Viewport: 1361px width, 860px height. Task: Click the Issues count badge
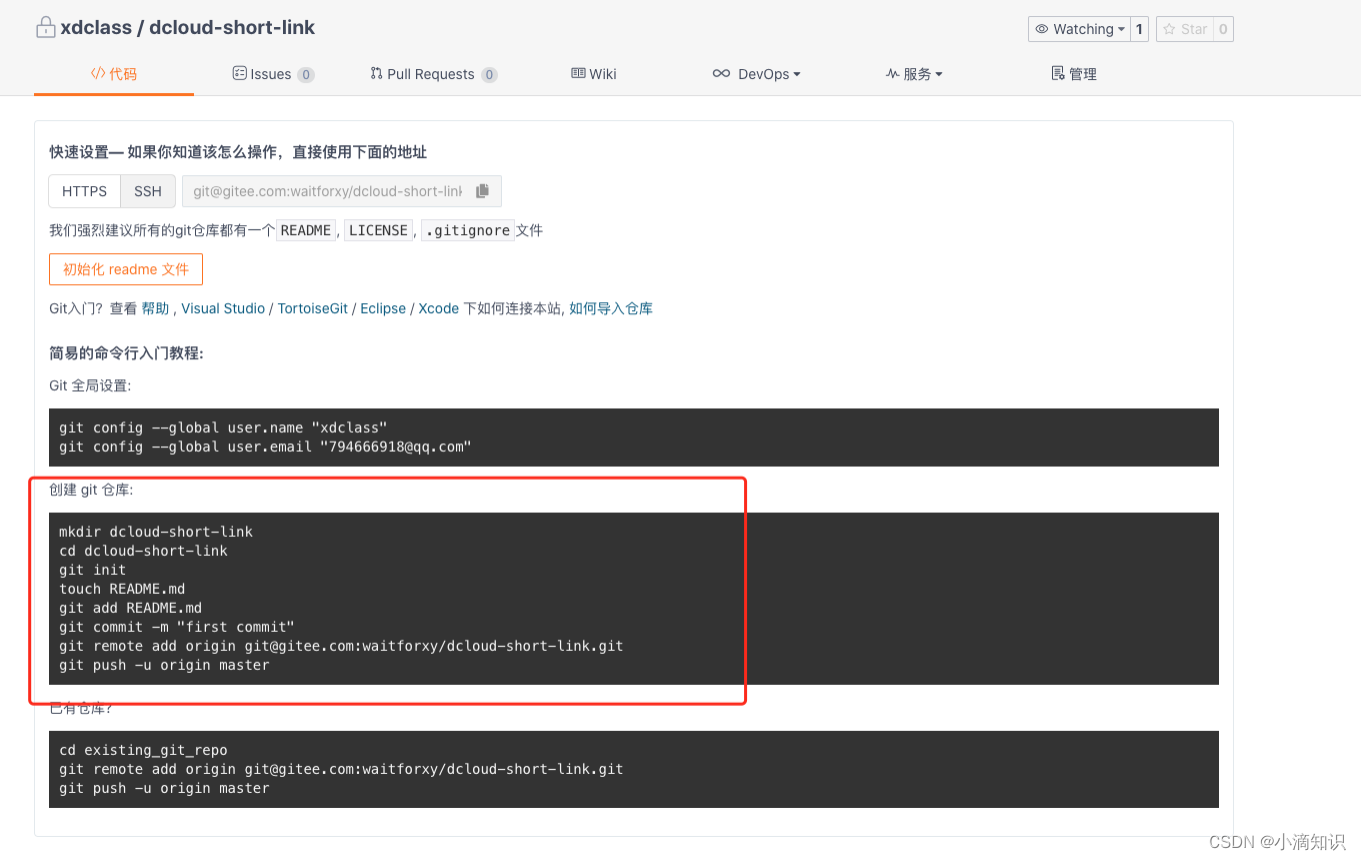pyautogui.click(x=306, y=75)
